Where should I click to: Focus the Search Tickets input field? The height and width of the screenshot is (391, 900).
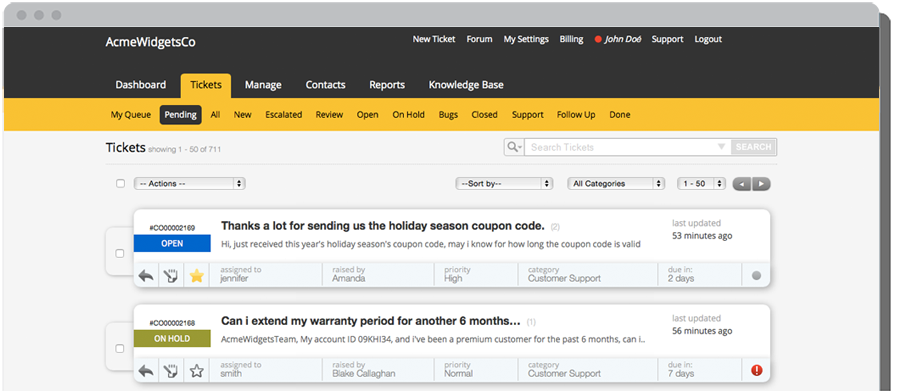(x=628, y=147)
